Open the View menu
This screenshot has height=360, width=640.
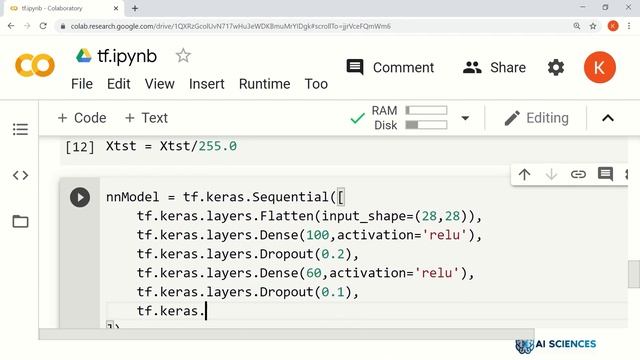(x=160, y=84)
